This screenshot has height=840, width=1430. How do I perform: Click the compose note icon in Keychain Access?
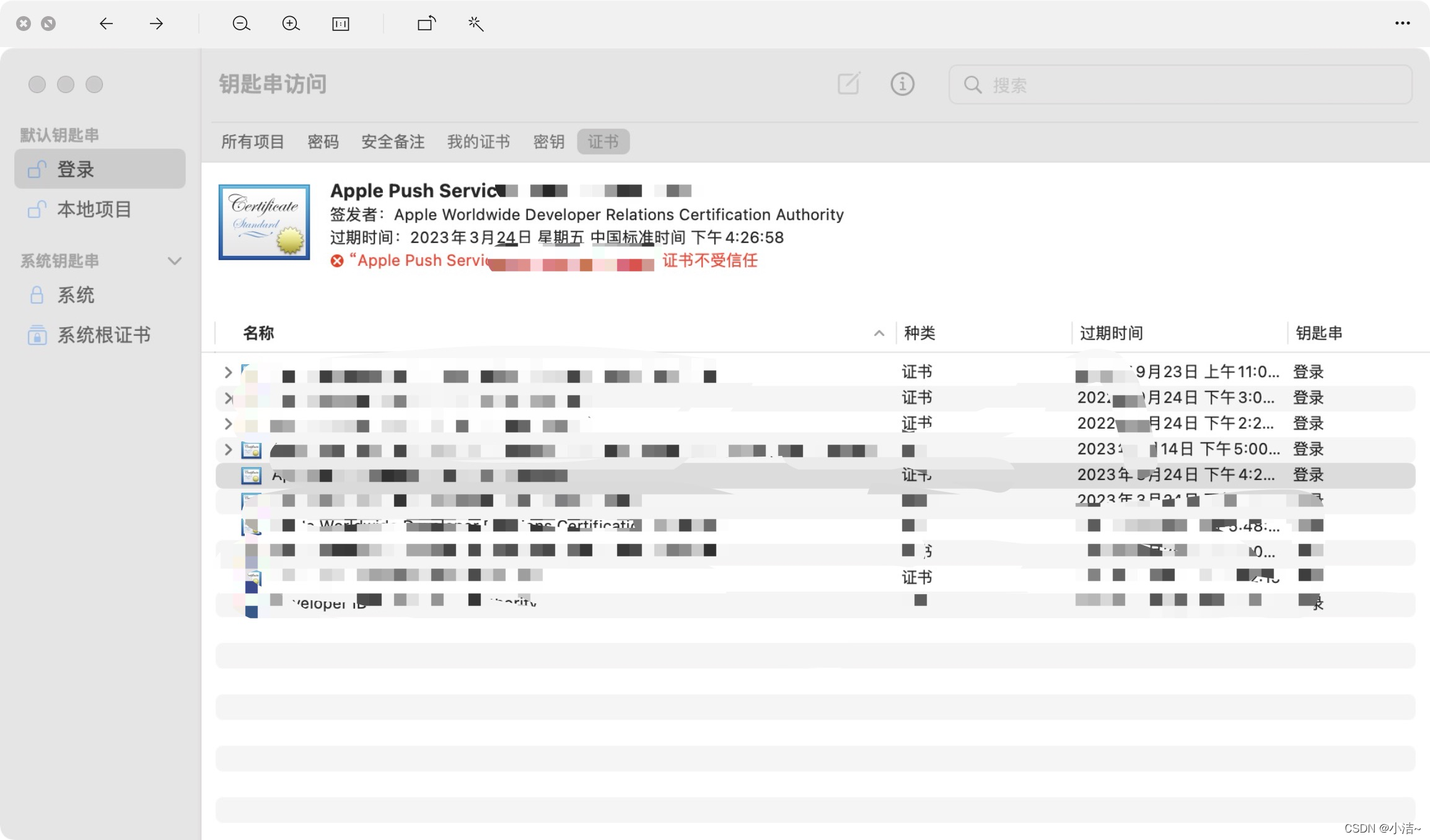(848, 84)
